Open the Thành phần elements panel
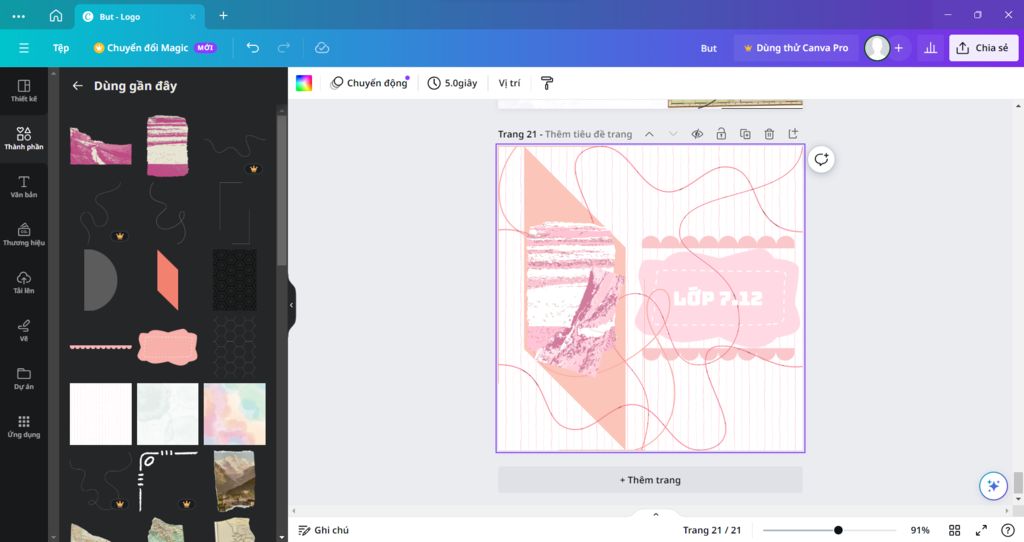The height and width of the screenshot is (542, 1024). [24, 138]
